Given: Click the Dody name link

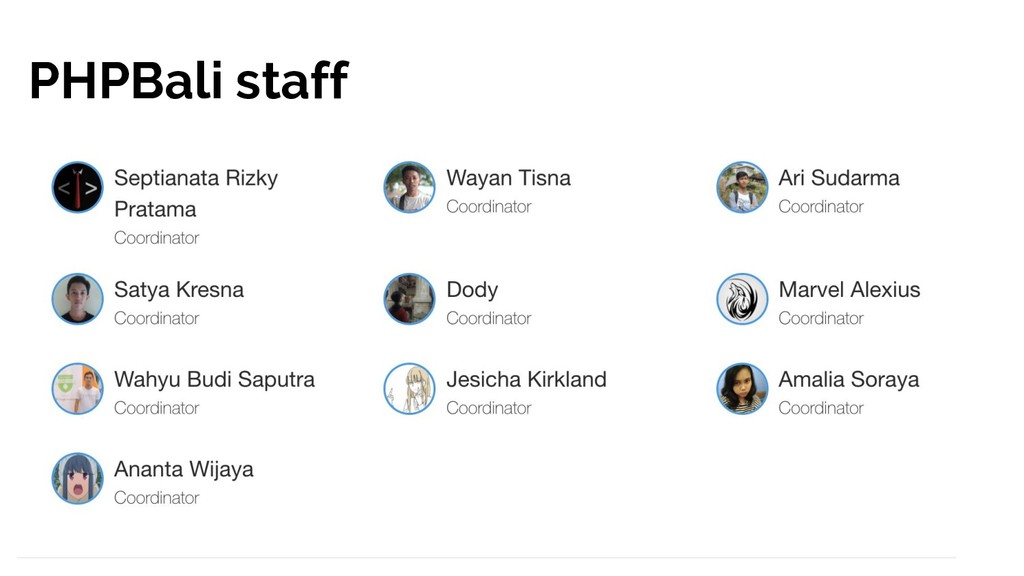Looking at the screenshot, I should (472, 289).
